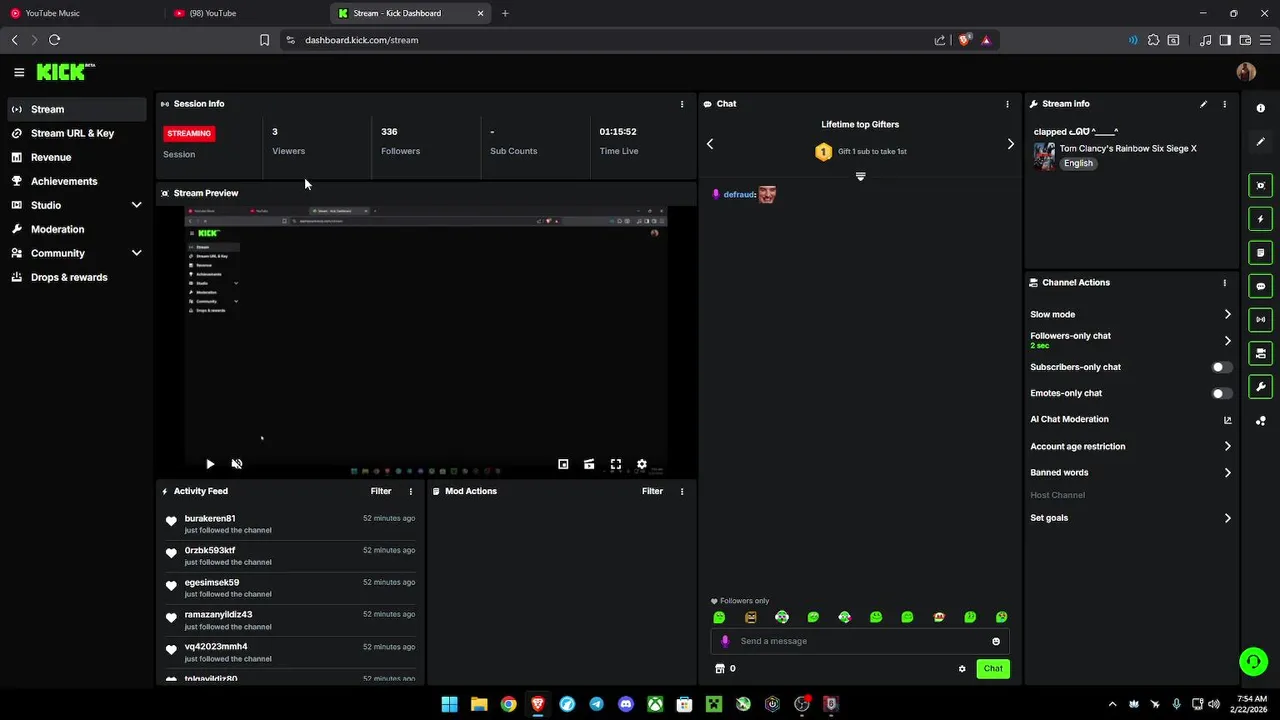Switch to the (98) YouTube browser tab
This screenshot has width=1280, height=720.
click(x=247, y=13)
